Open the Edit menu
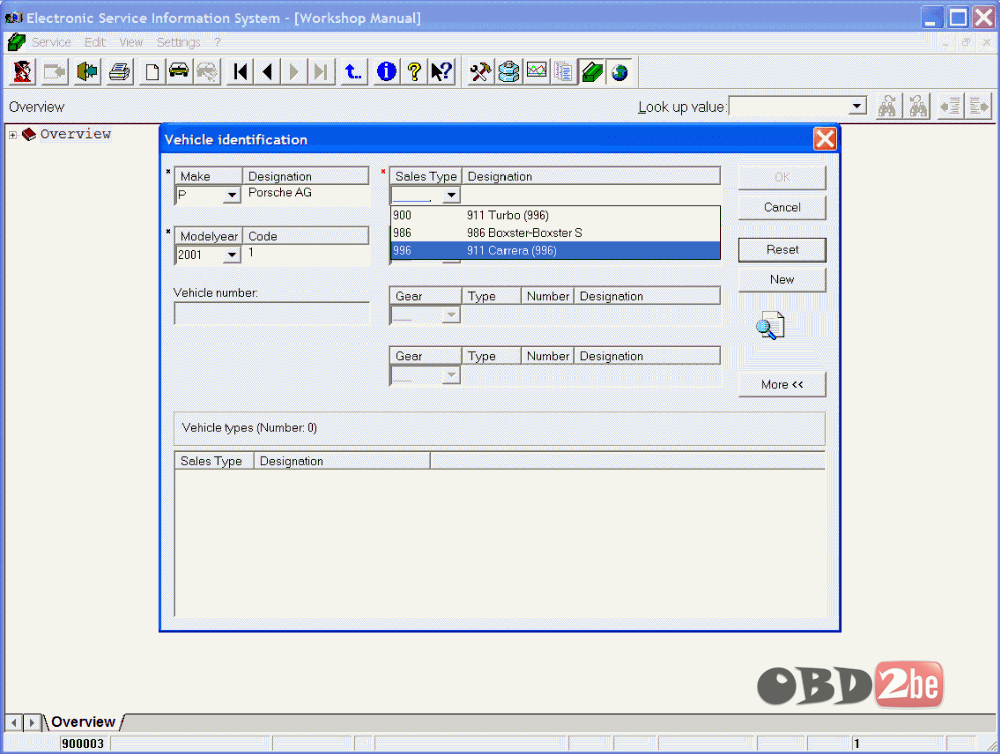Viewport: 1000px width, 754px height. click(95, 42)
